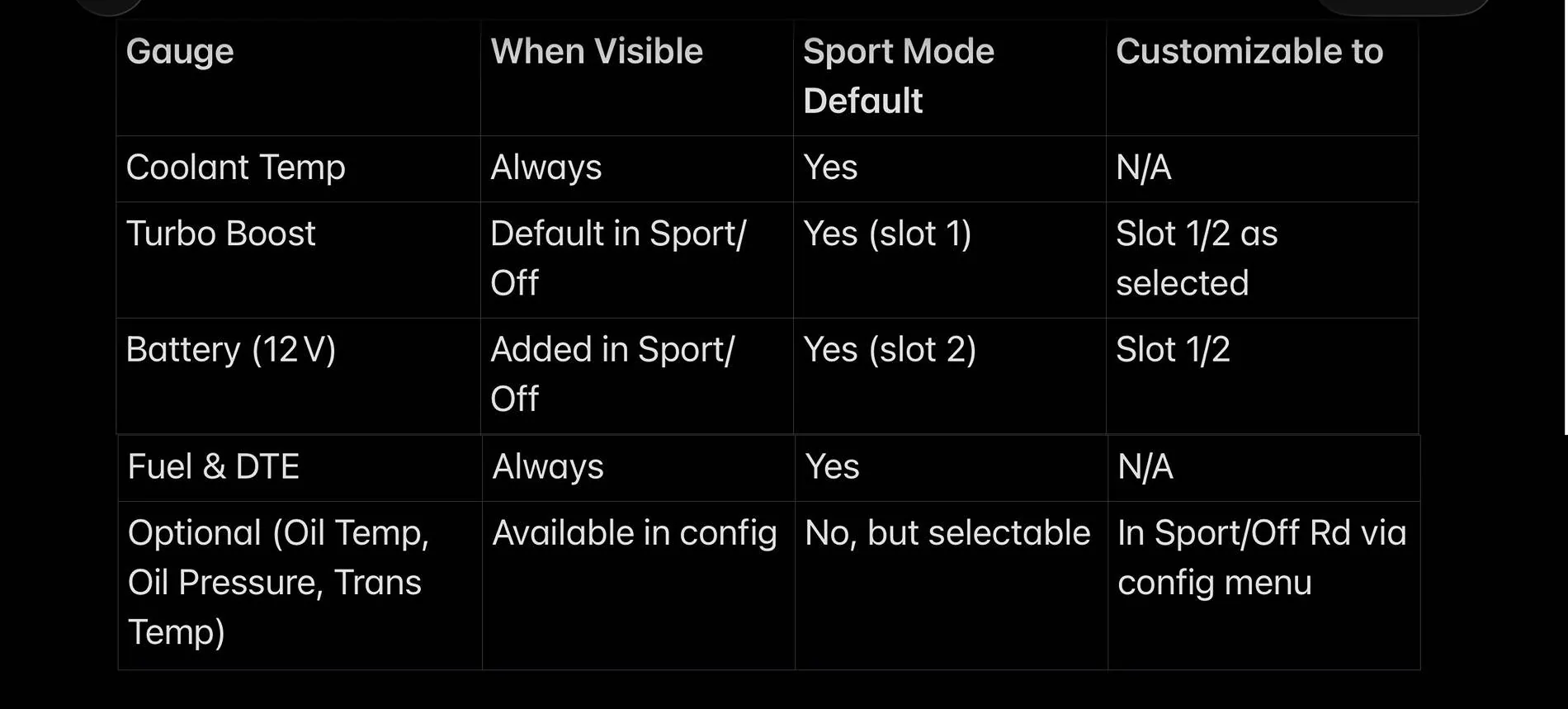
Task: Click the config menu customization cell
Action: [1261, 558]
